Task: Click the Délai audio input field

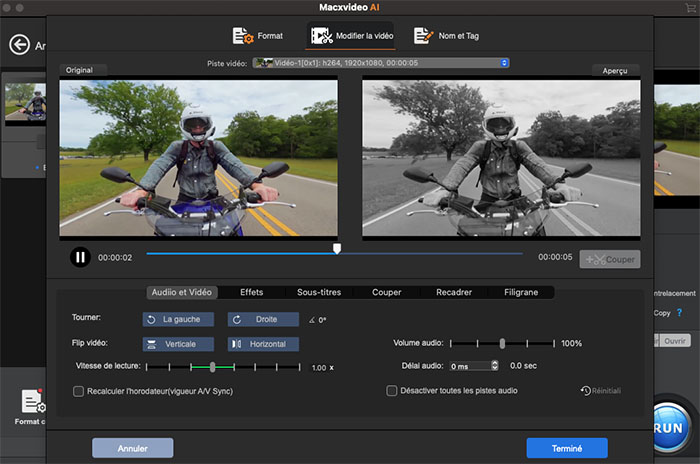Action: pyautogui.click(x=470, y=366)
